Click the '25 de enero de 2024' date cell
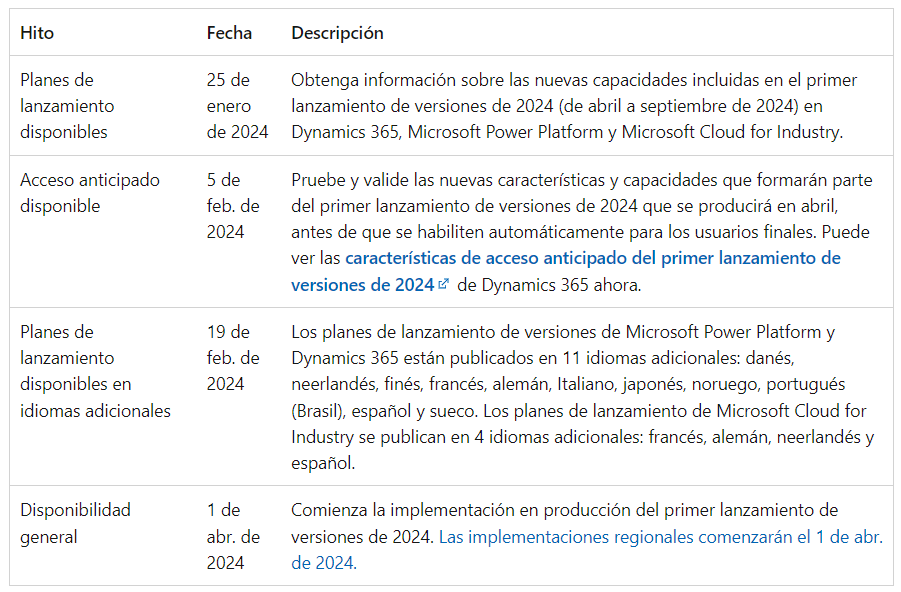Viewport: 901px width, 592px height. coord(237,106)
